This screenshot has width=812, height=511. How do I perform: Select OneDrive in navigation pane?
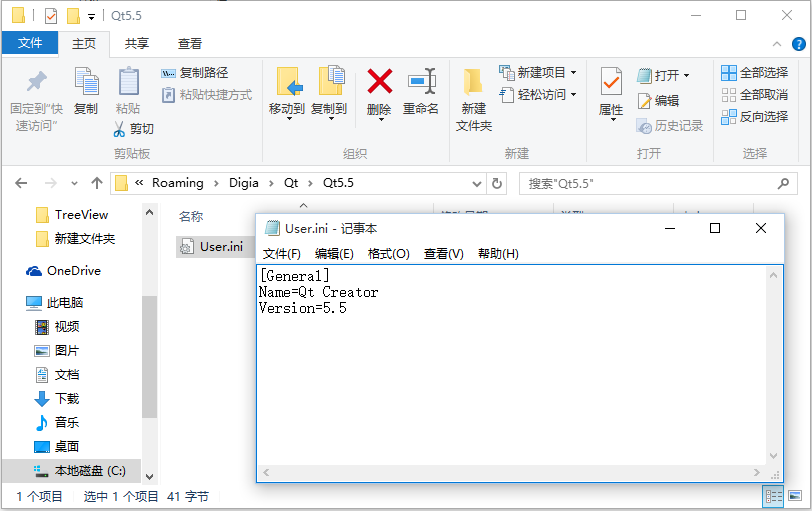pos(63,271)
